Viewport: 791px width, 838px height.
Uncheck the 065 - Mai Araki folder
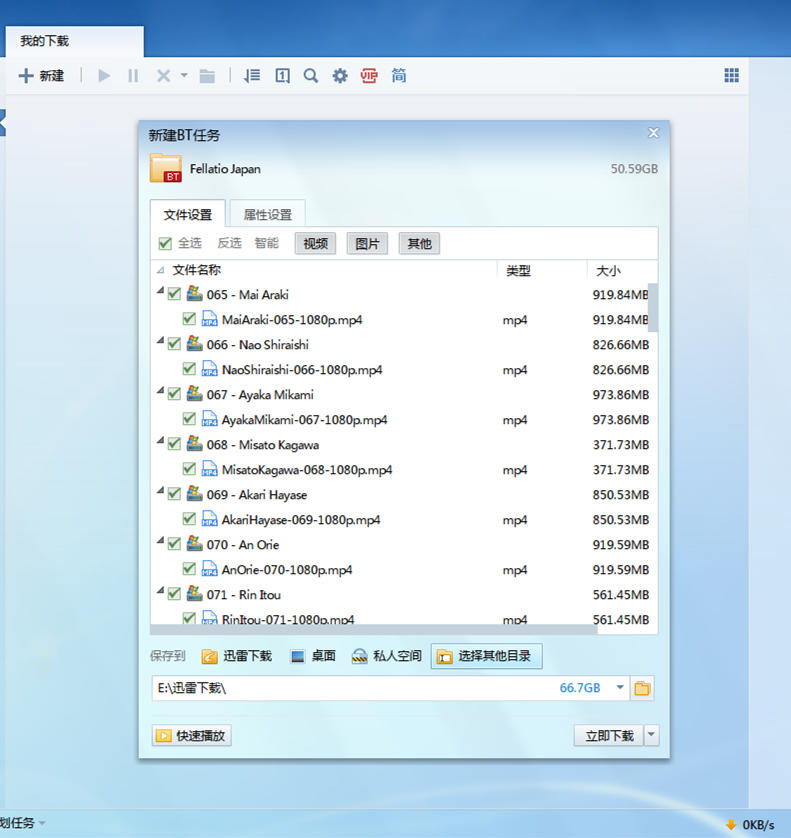point(174,294)
